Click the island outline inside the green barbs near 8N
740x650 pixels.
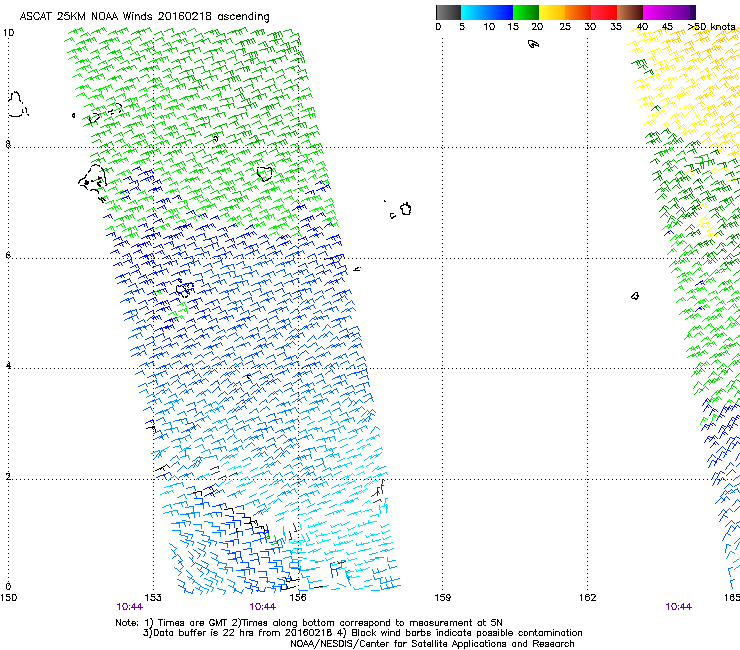(265, 174)
